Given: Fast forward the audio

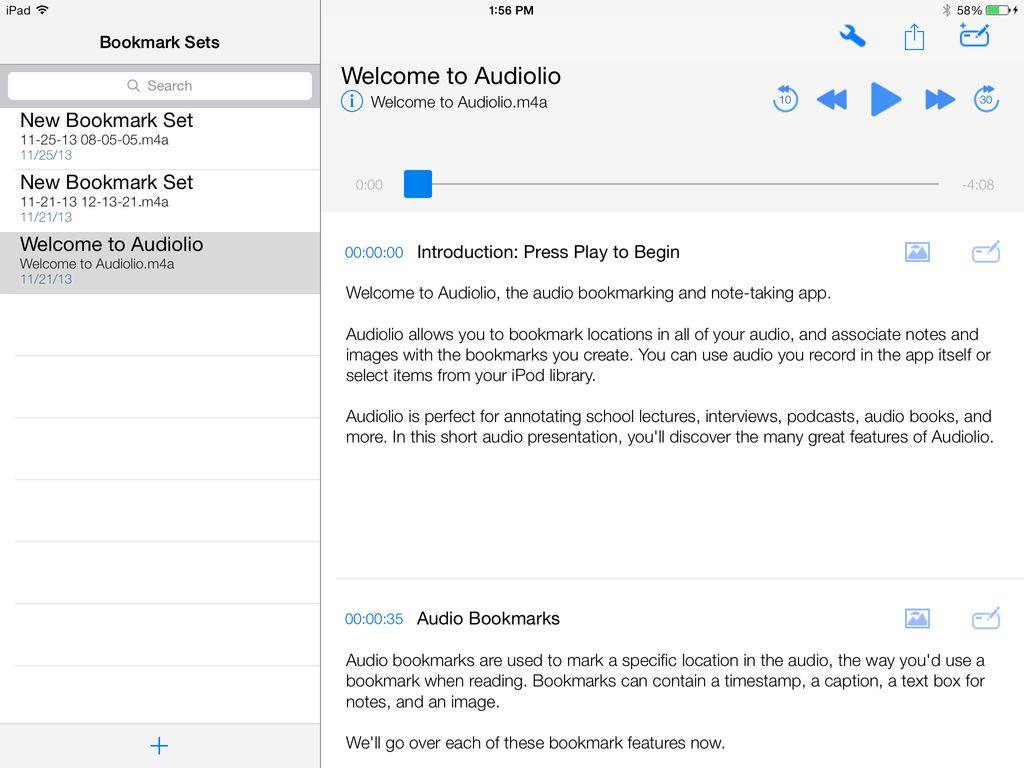Looking at the screenshot, I should coord(940,100).
